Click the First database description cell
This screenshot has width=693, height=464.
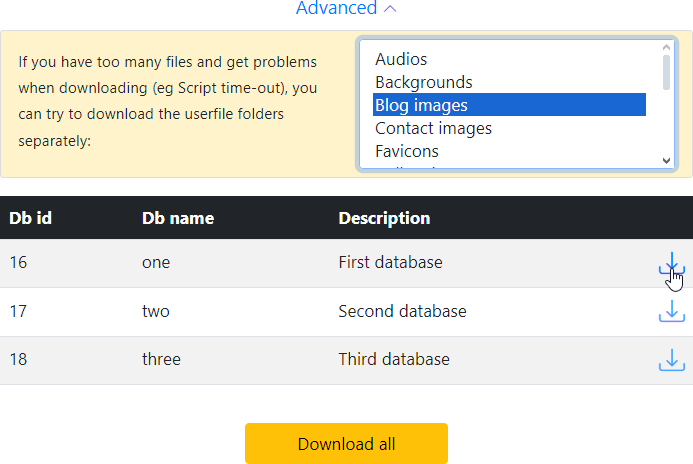tap(390, 263)
